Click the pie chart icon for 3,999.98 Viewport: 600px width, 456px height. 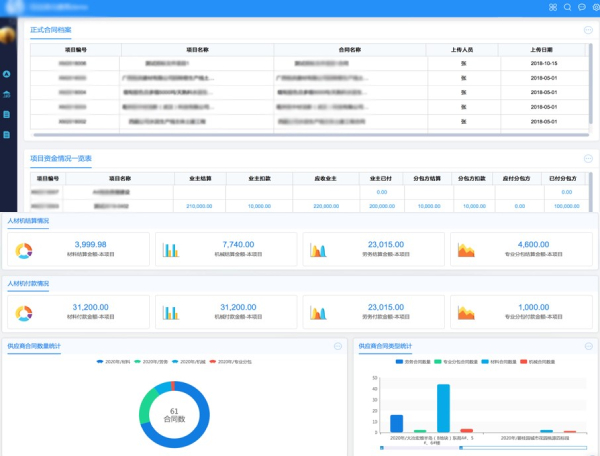[x=22, y=249]
